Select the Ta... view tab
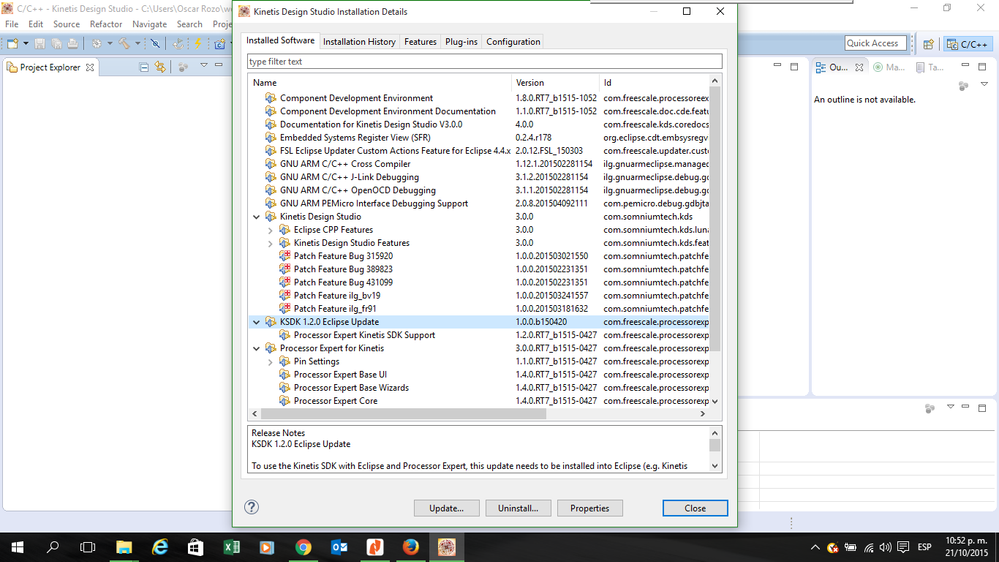999x562 pixels. pos(930,67)
